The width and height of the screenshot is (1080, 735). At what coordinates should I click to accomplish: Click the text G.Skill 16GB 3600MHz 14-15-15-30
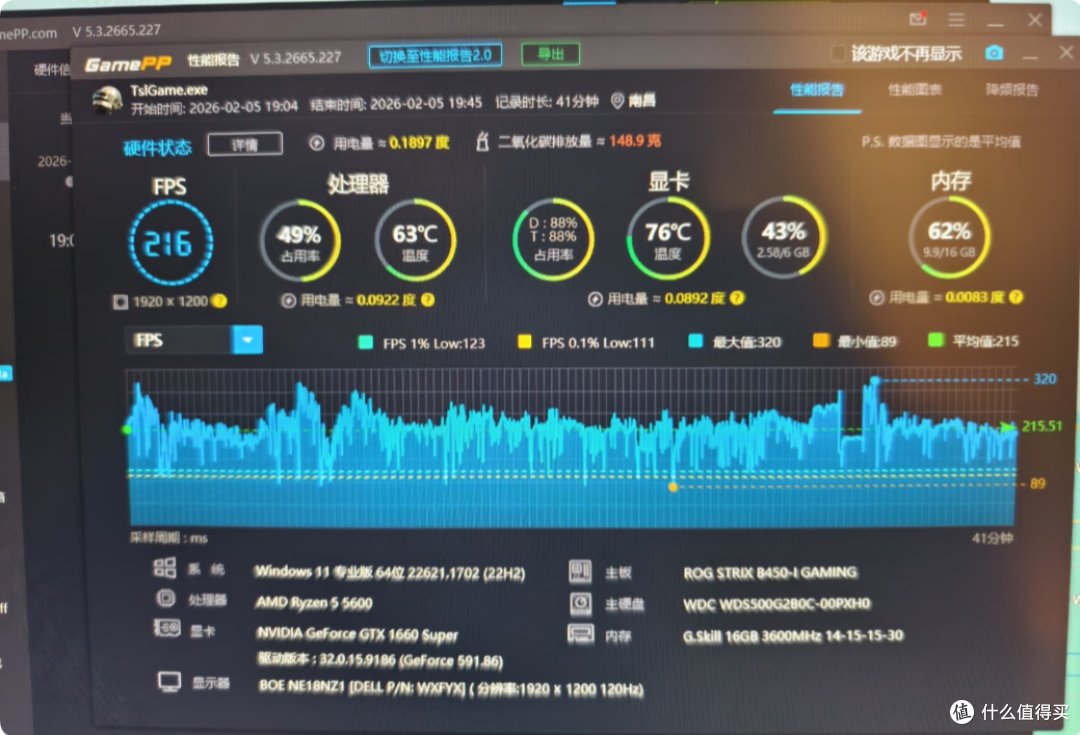tap(793, 635)
